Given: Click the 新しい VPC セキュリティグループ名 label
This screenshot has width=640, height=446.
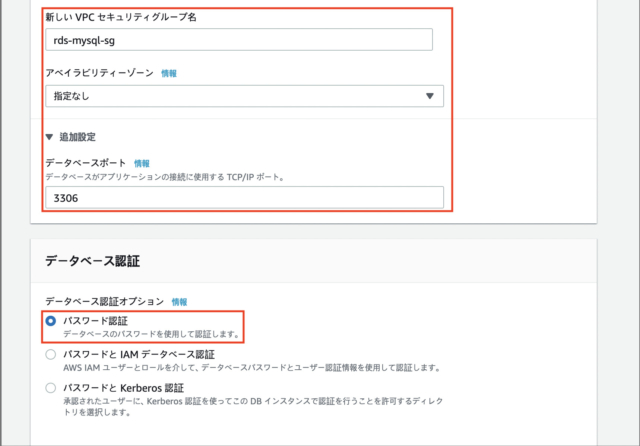Looking at the screenshot, I should click(x=121, y=17).
